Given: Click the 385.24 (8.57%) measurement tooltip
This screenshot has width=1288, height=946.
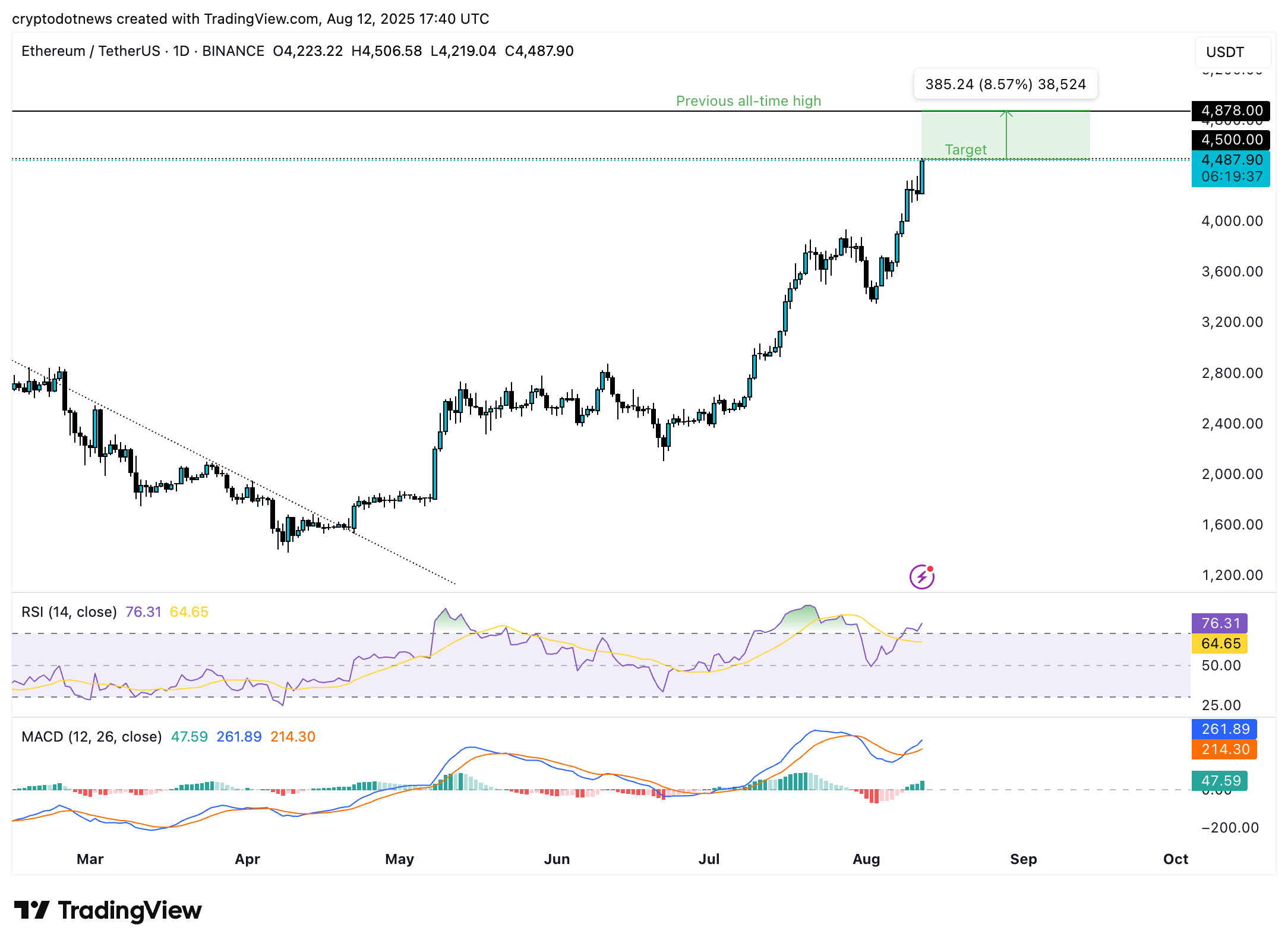Looking at the screenshot, I should point(1006,84).
